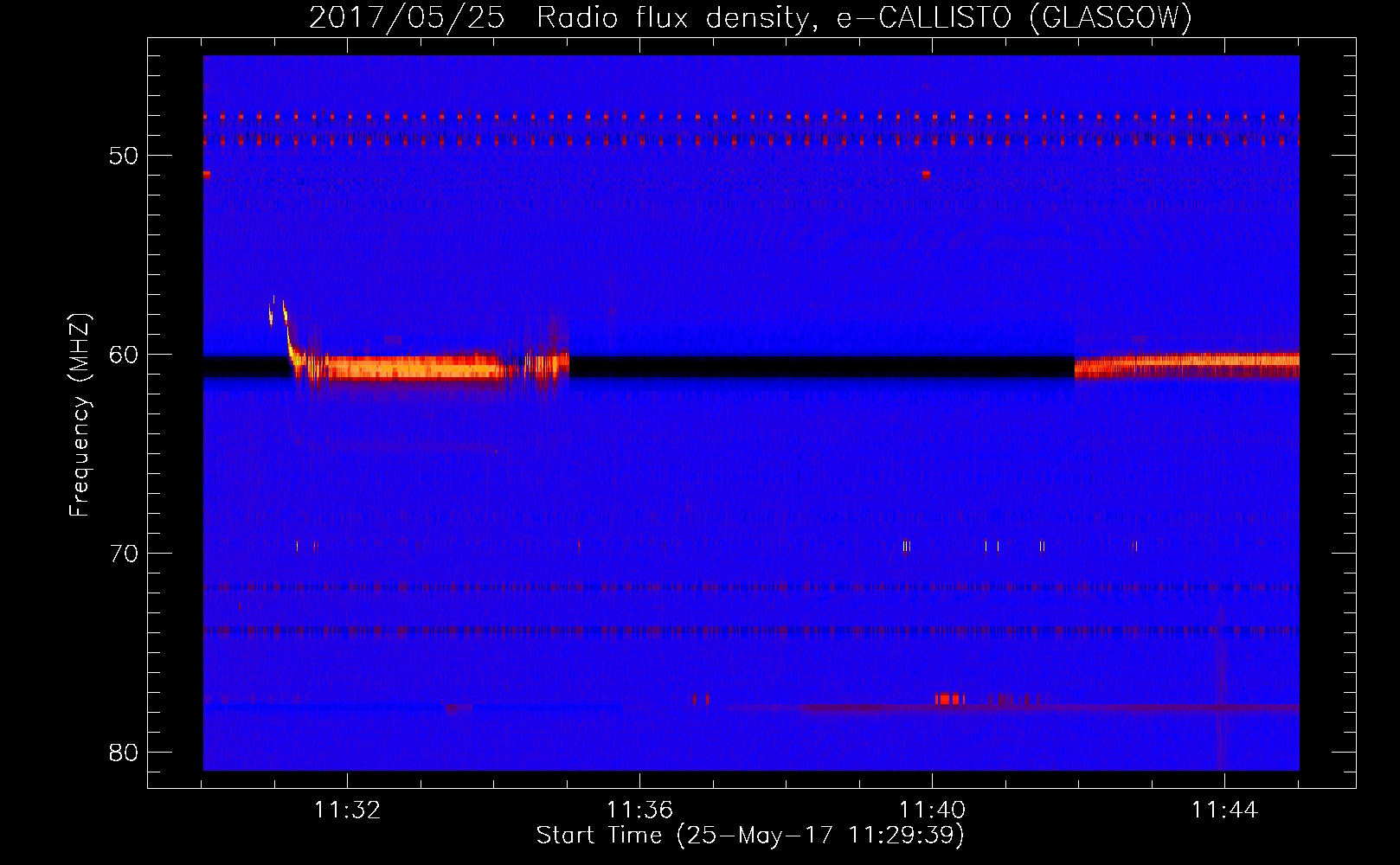
Task: Click the 80 MHz tick label
Action: (x=124, y=753)
